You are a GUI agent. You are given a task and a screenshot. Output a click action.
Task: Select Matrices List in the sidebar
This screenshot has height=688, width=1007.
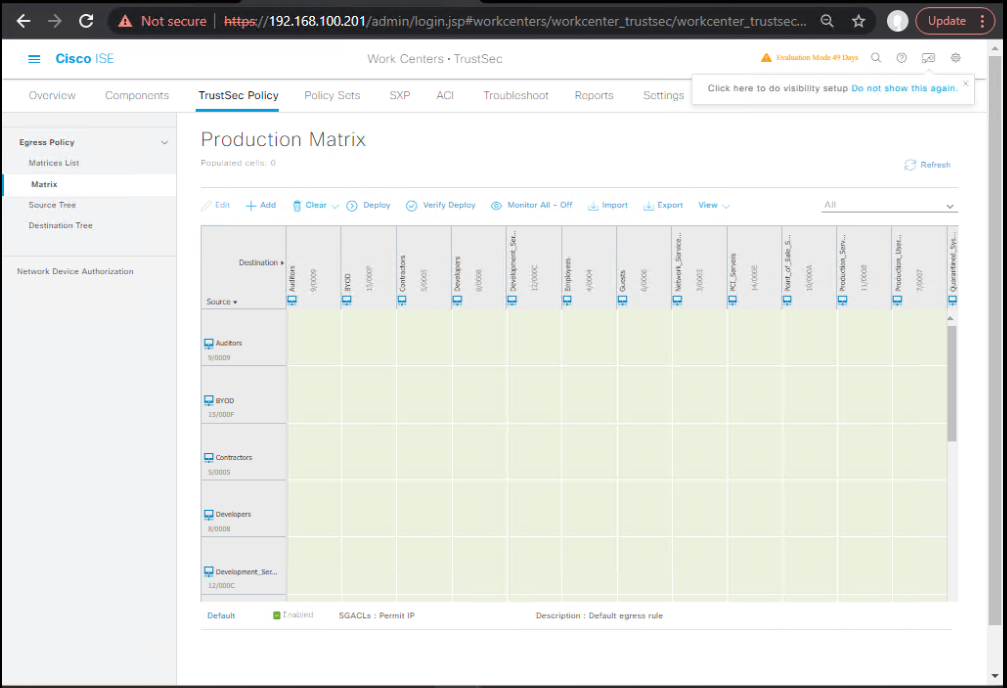point(54,163)
